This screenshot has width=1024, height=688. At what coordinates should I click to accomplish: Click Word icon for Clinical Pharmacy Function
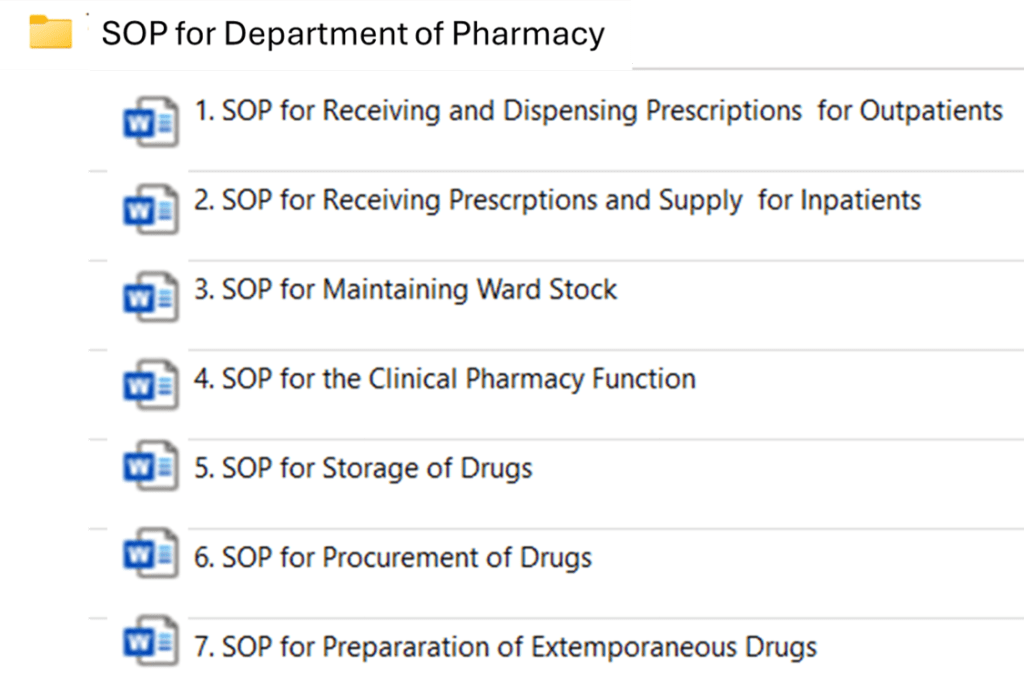150,391
